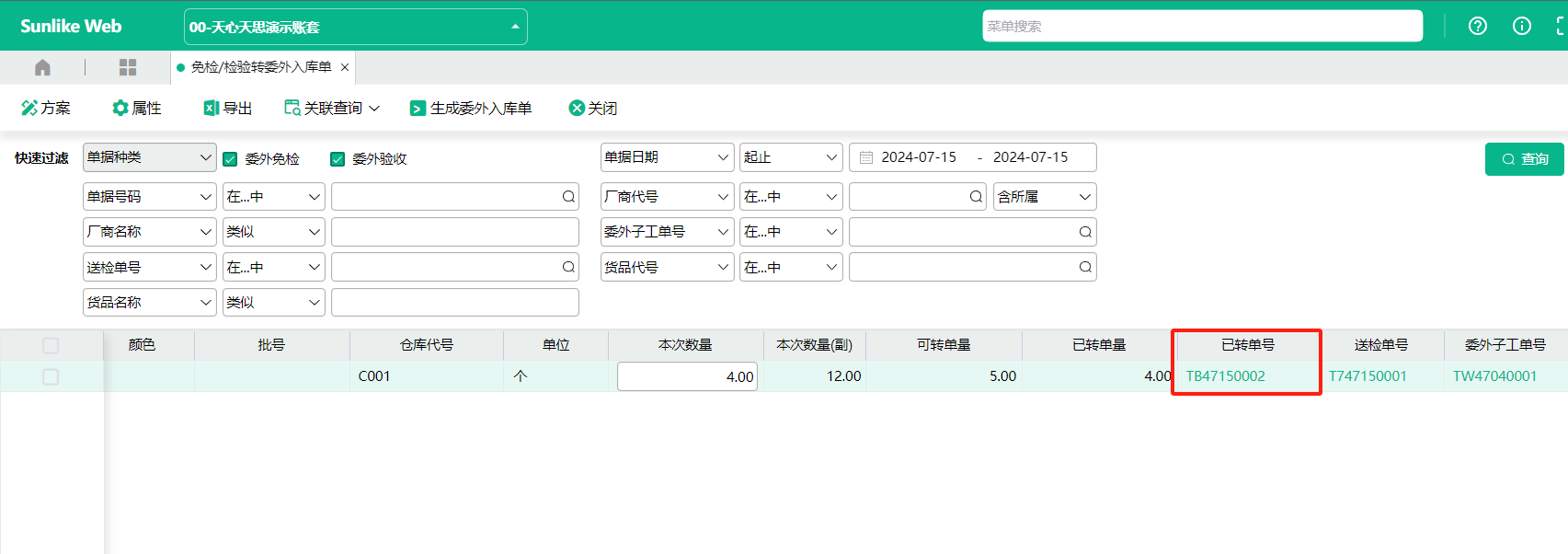The height and width of the screenshot is (554, 1568).
Task: Open the 单据日期 field dropdown
Action: click(x=668, y=157)
